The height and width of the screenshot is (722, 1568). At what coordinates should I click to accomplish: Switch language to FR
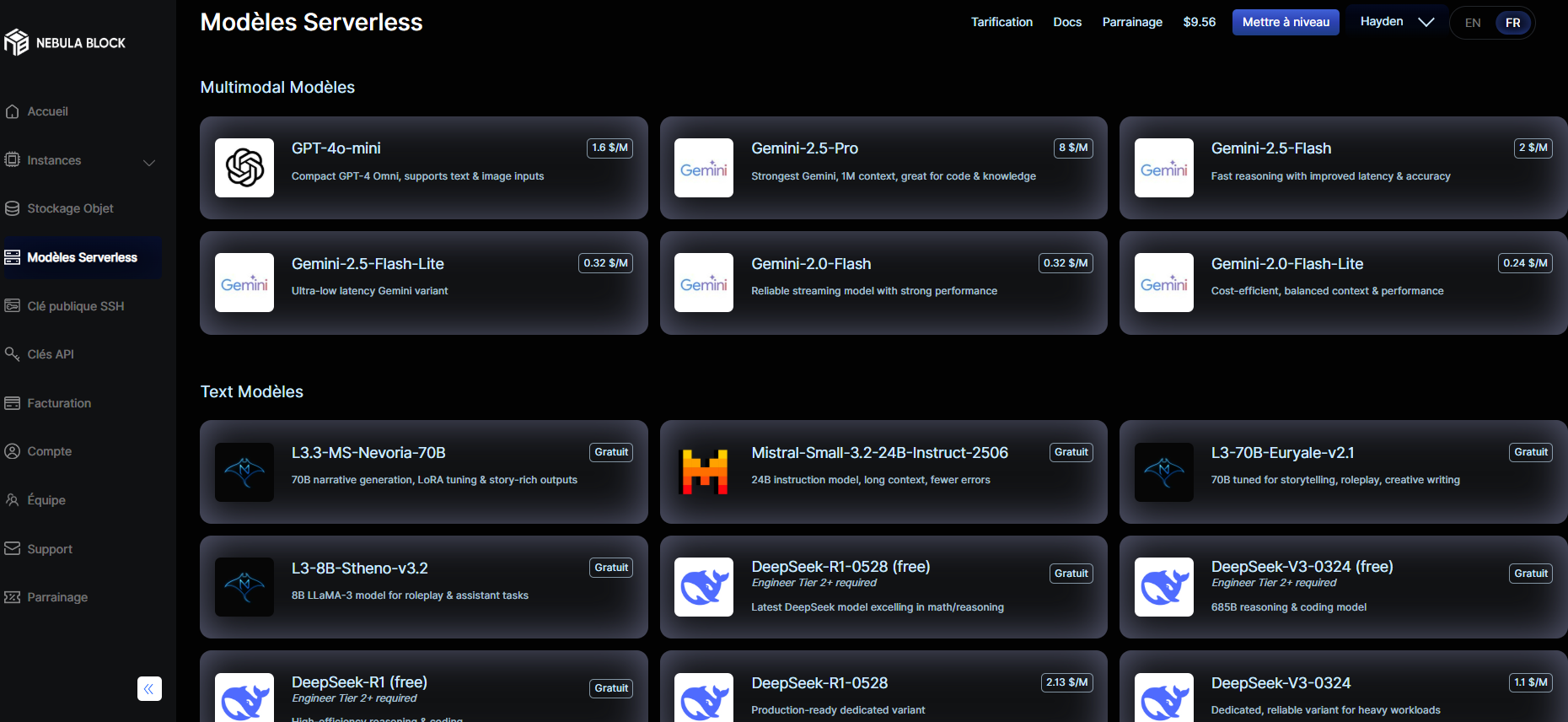click(x=1513, y=23)
